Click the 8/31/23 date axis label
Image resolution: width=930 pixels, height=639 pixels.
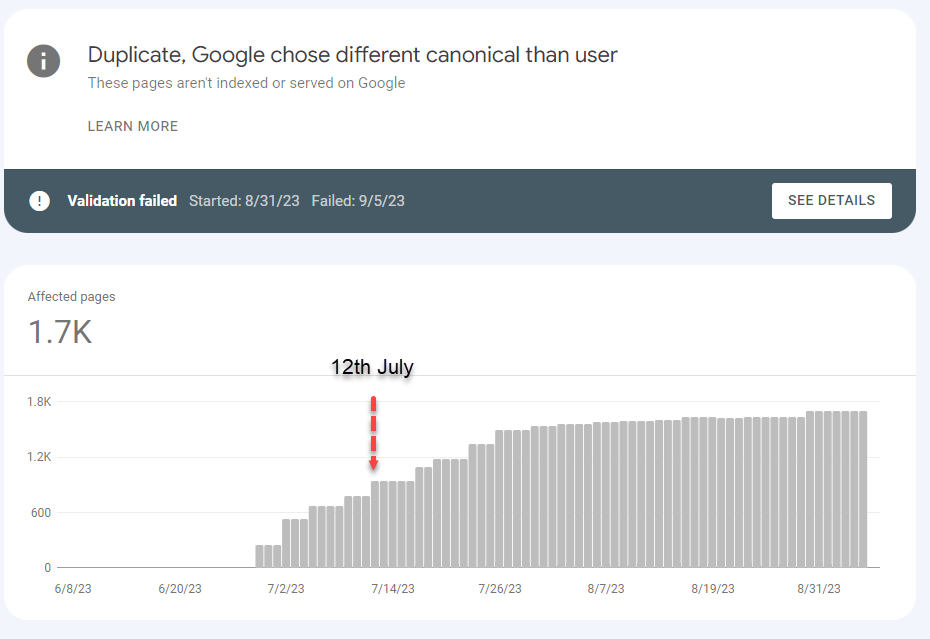pyautogui.click(x=818, y=589)
